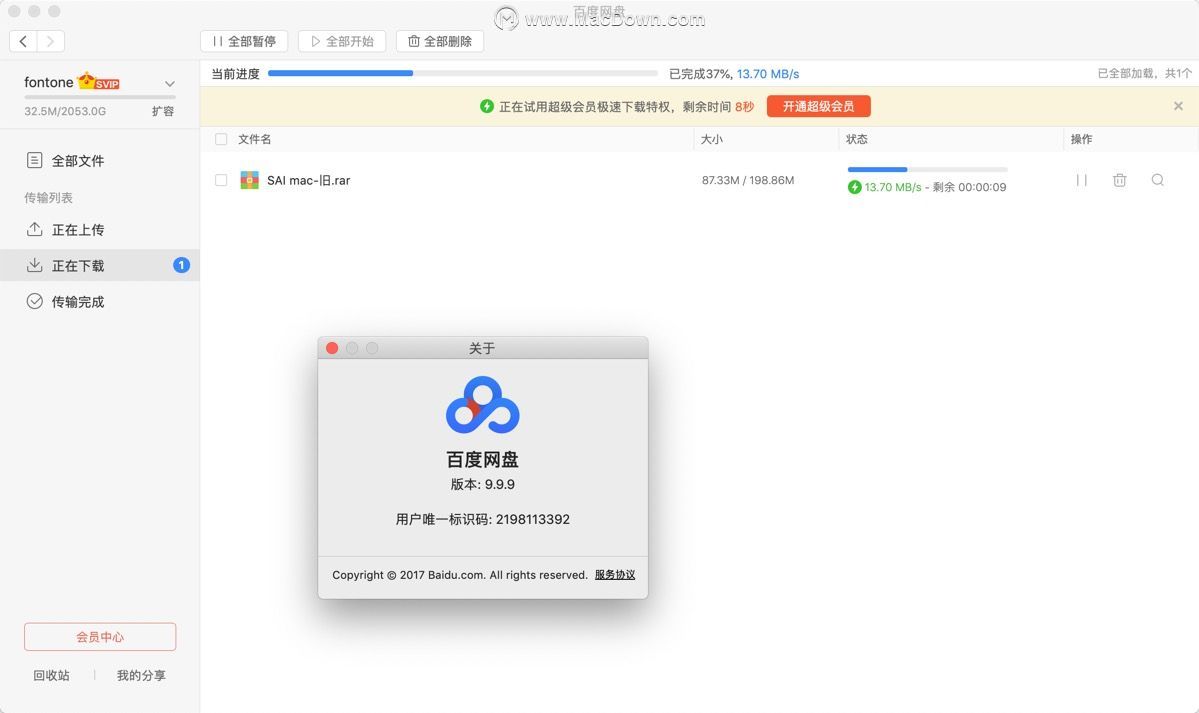Click user ID 2198113392 text
The width and height of the screenshot is (1199, 713).
click(532, 519)
